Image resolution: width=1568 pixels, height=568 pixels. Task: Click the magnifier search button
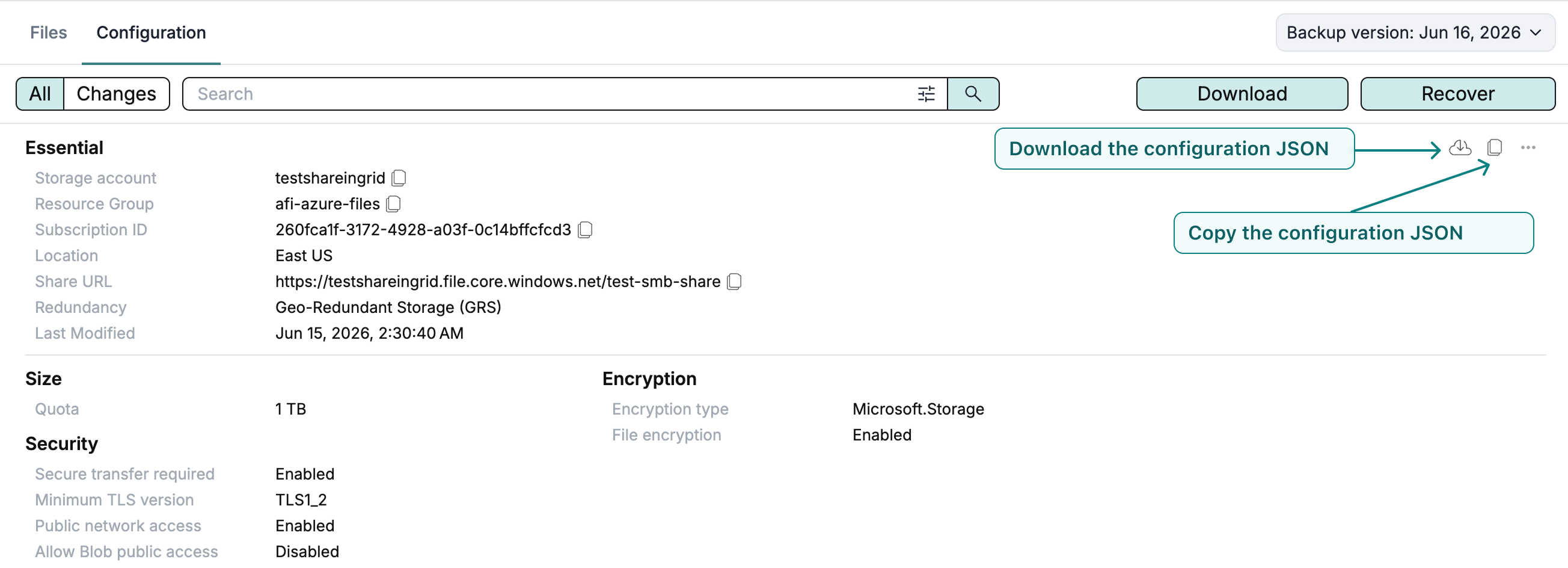pyautogui.click(x=973, y=94)
